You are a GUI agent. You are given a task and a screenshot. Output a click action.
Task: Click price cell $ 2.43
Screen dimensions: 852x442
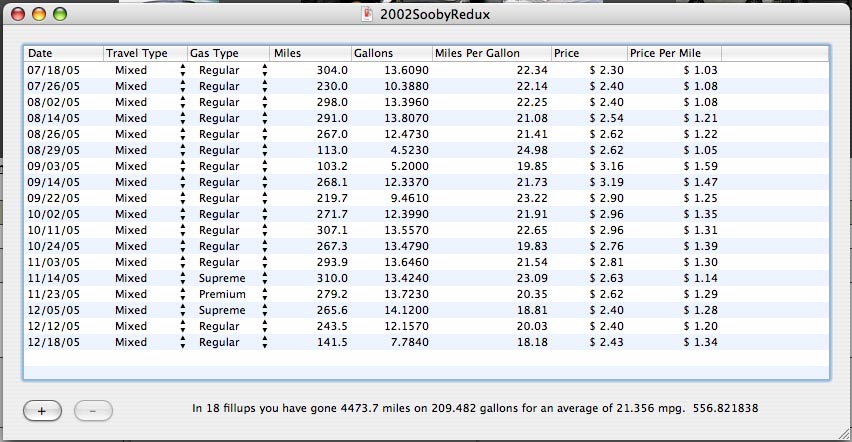coord(606,342)
